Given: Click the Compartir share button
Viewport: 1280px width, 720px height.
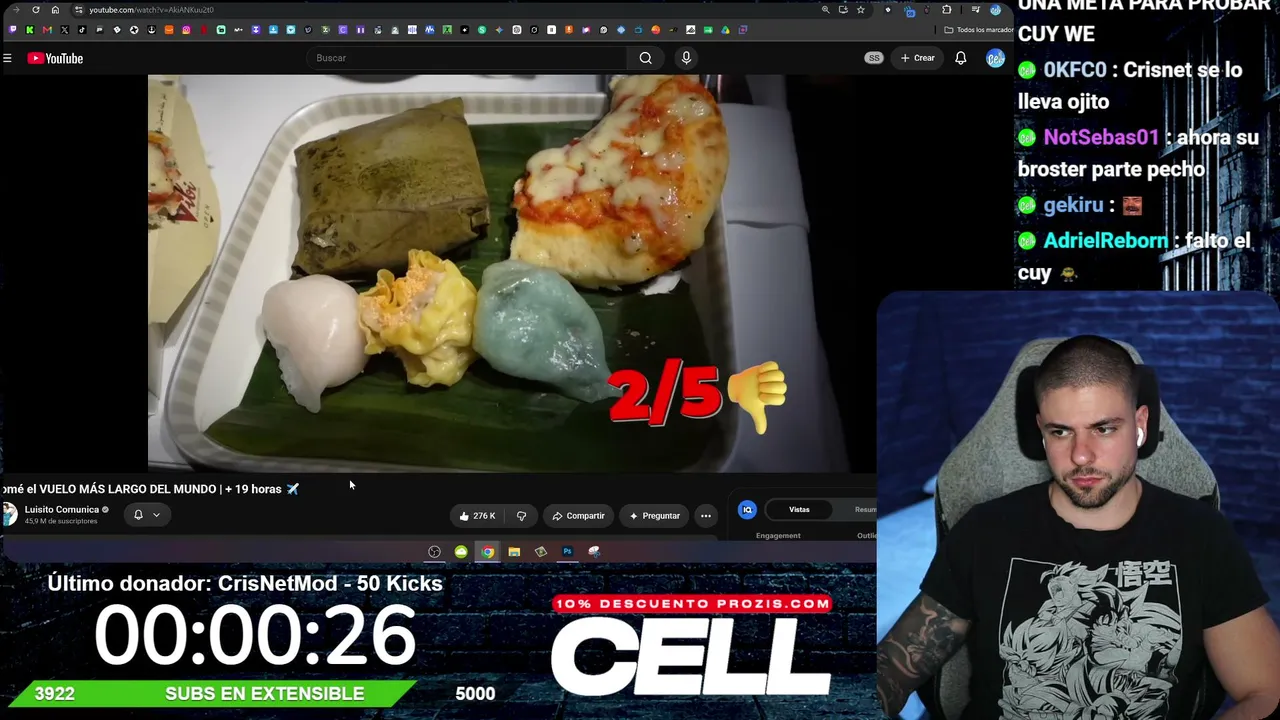Looking at the screenshot, I should [578, 516].
